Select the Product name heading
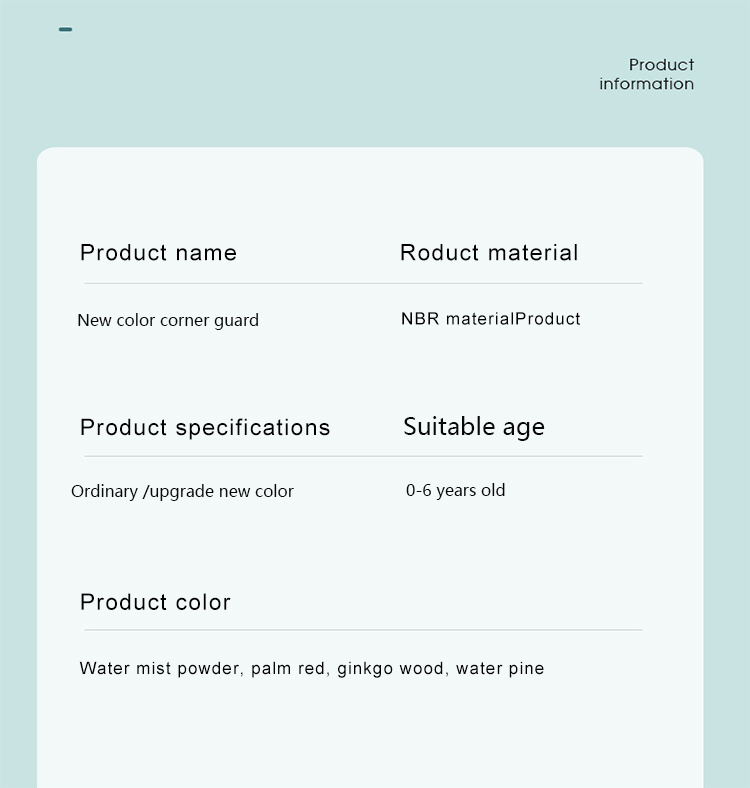Screen dimensions: 750x788 point(158,253)
